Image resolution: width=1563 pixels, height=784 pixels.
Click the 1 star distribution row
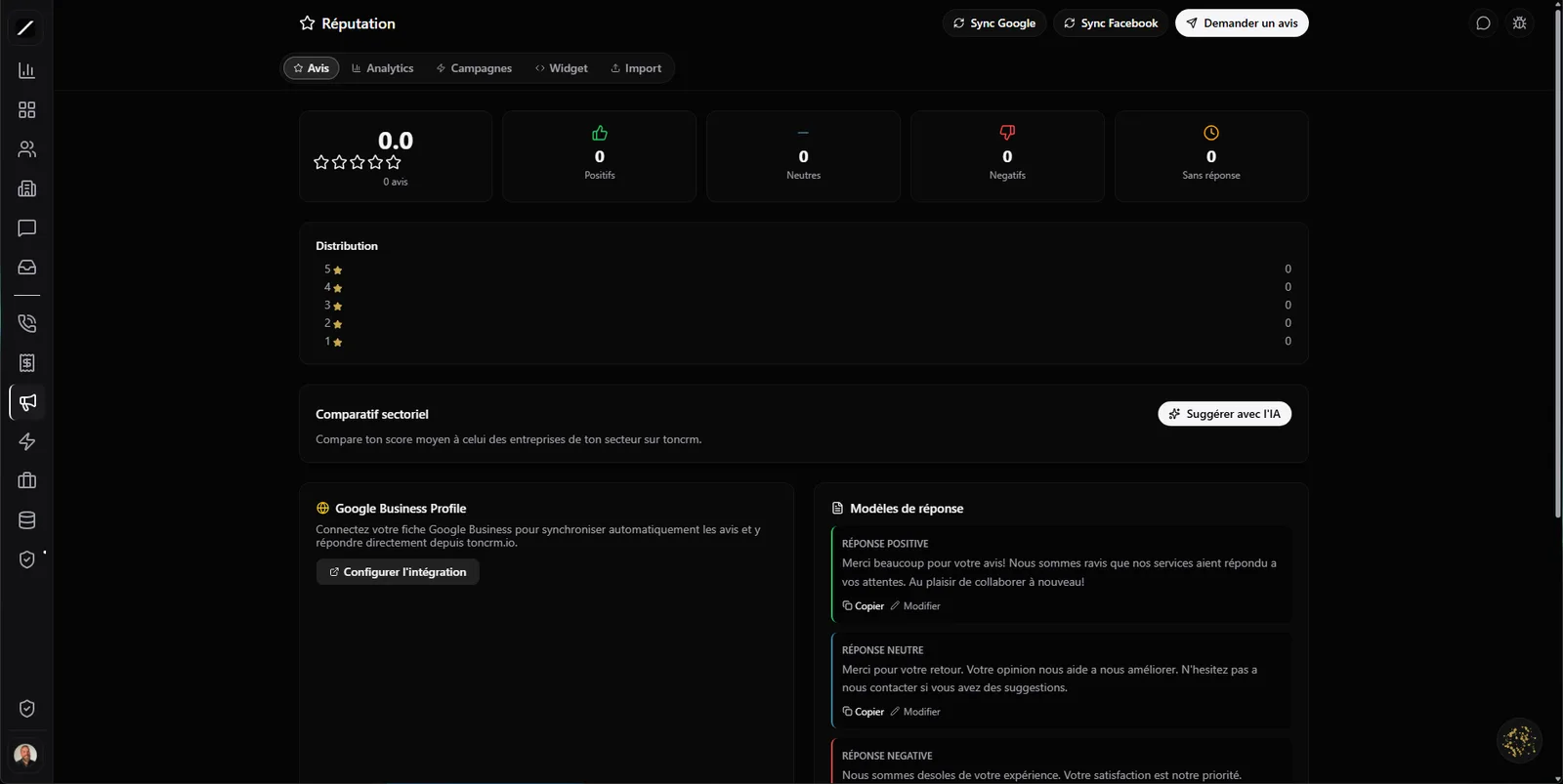point(804,342)
